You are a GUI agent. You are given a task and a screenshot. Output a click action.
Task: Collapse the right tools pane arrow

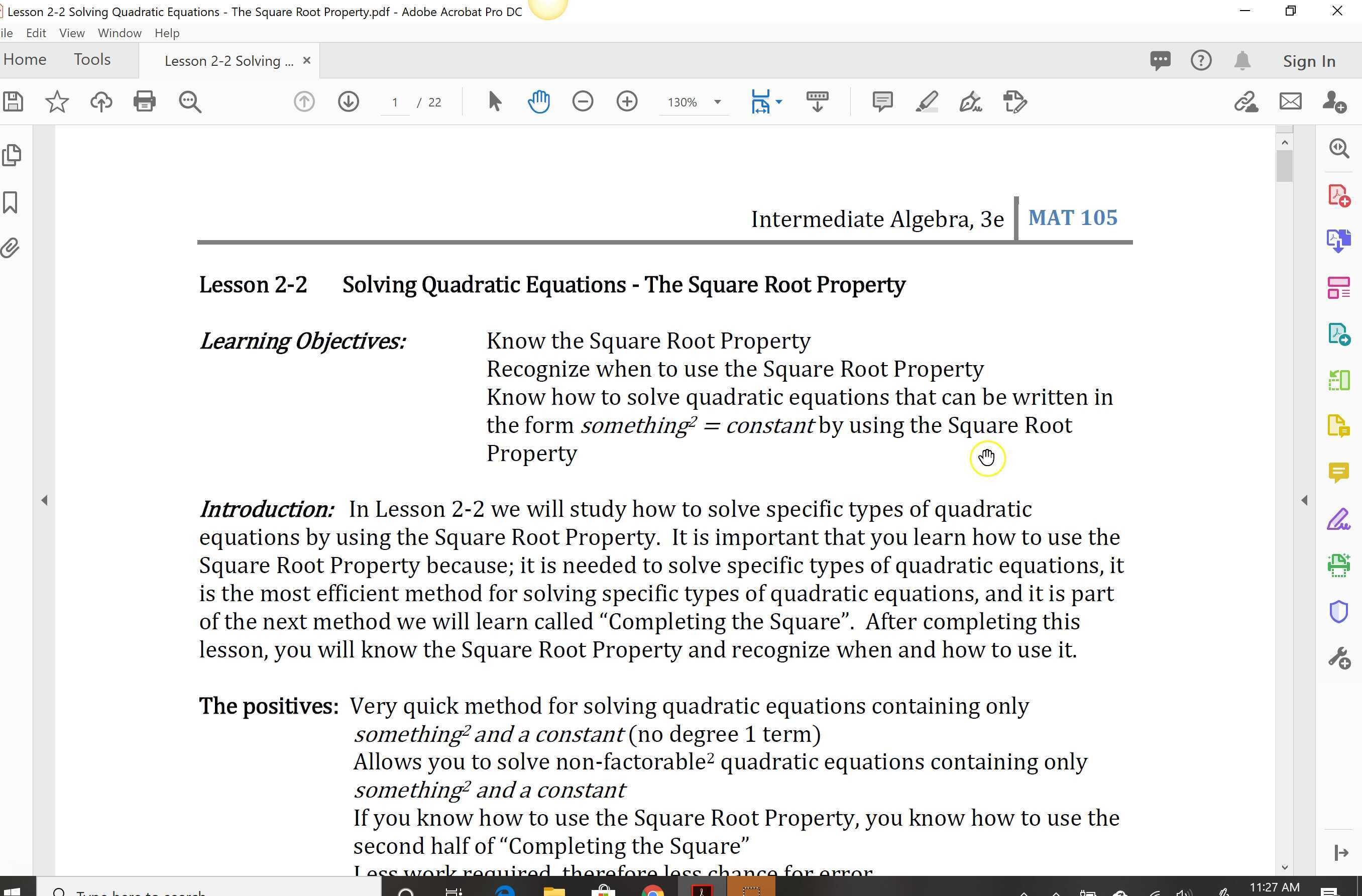(1304, 500)
